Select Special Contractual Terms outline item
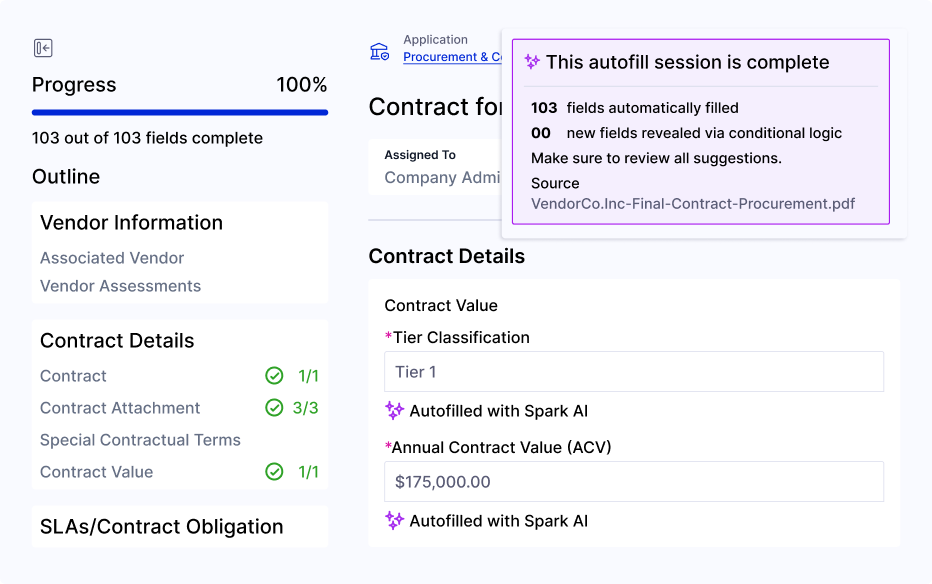Screen dimensions: 932x584 click(140, 440)
